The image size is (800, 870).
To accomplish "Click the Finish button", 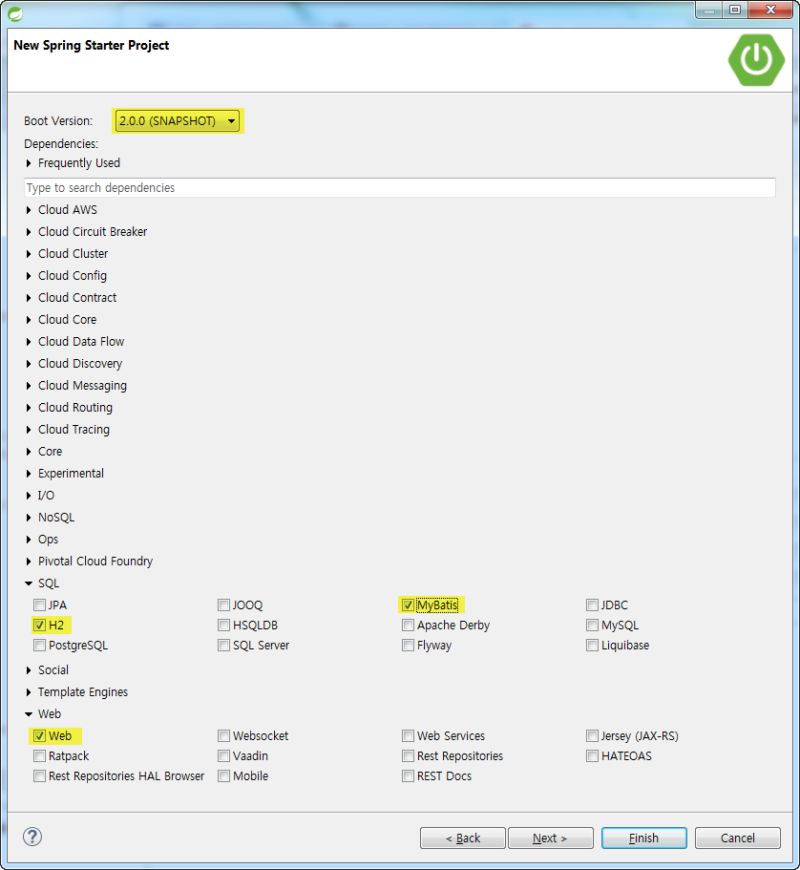I will 644,838.
